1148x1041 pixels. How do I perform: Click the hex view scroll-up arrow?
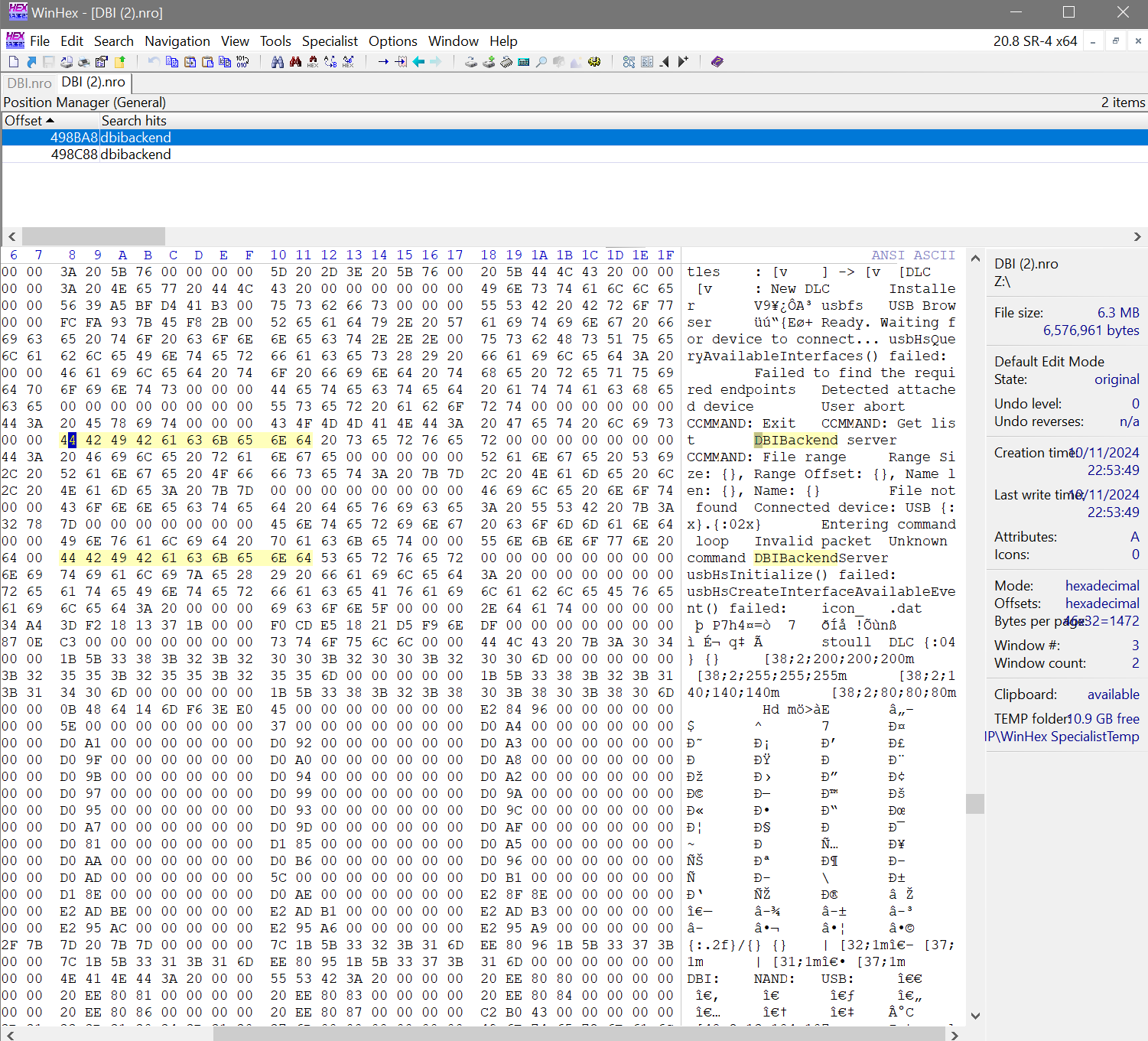pos(975,259)
